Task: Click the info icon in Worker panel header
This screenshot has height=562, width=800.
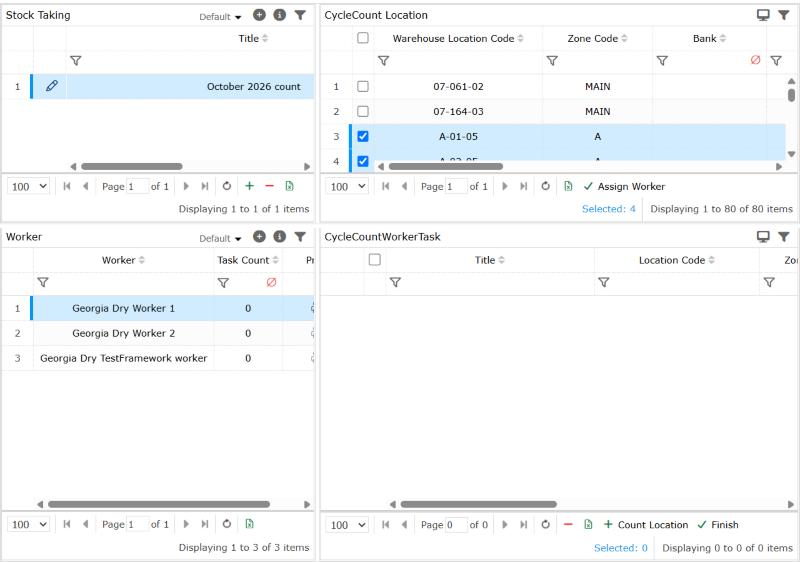Action: tap(280, 236)
